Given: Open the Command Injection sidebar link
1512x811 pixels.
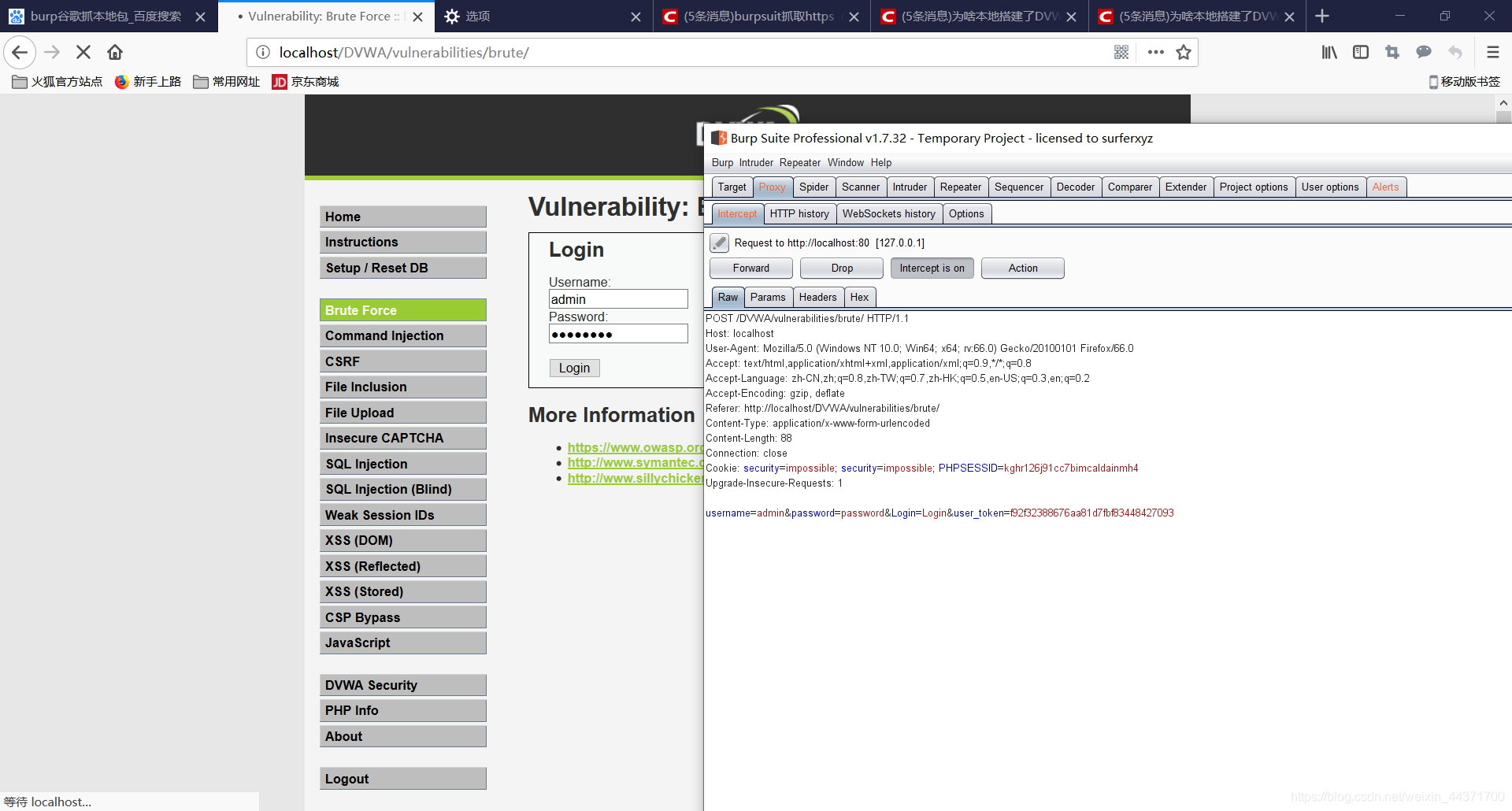Looking at the screenshot, I should [402, 336].
